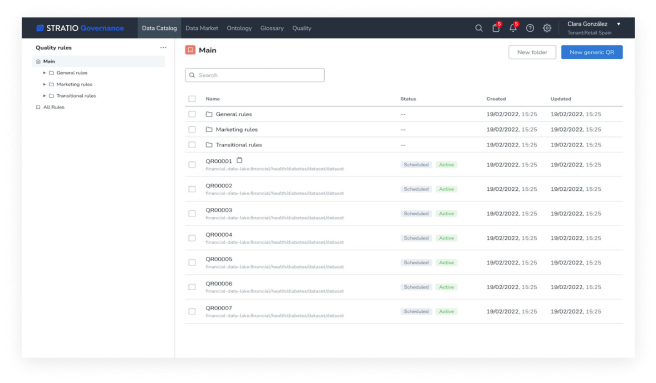Sort by the Status column header
This screenshot has height=383, width=656.
coord(408,99)
